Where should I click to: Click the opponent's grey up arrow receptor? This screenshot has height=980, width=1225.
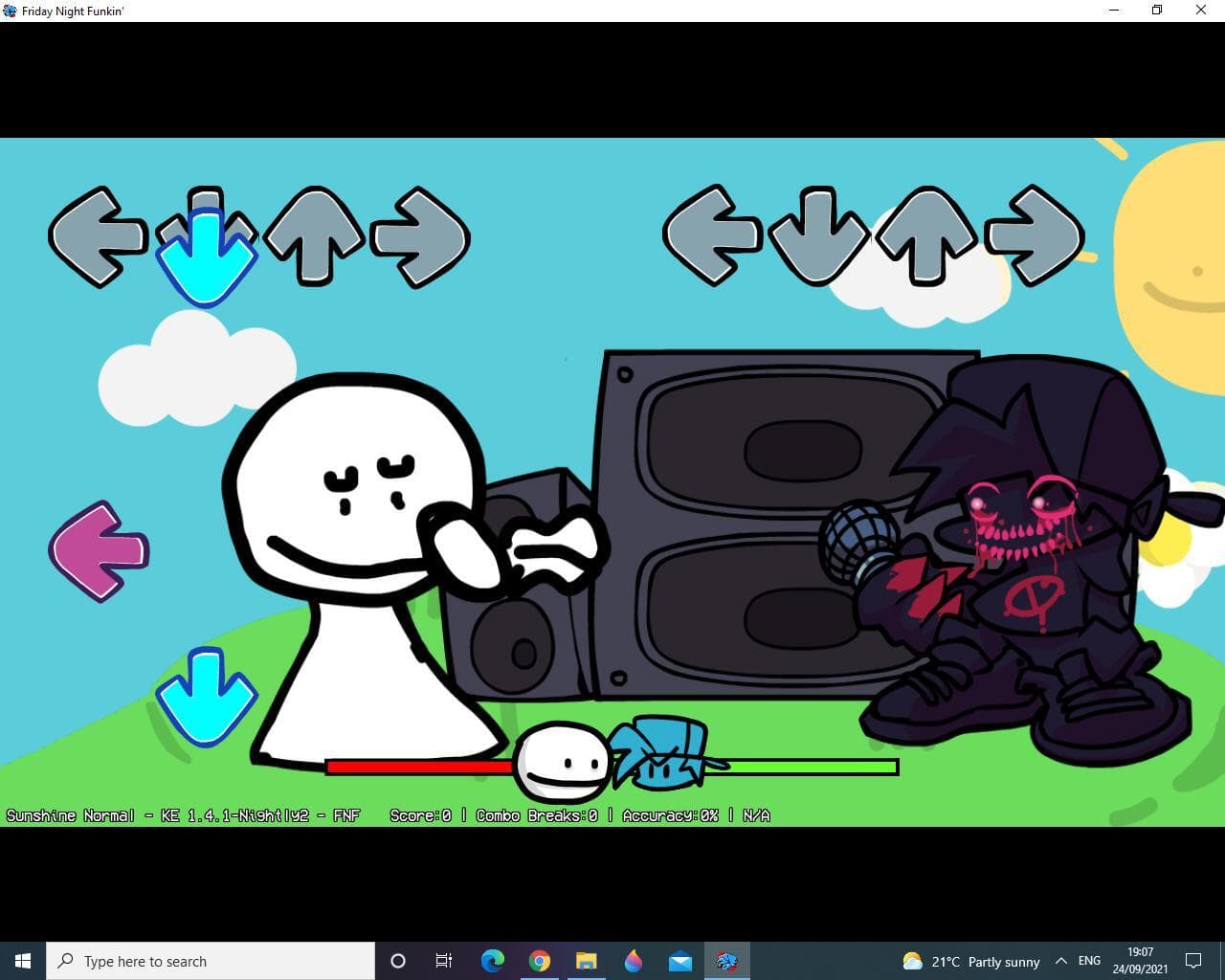[x=314, y=236]
